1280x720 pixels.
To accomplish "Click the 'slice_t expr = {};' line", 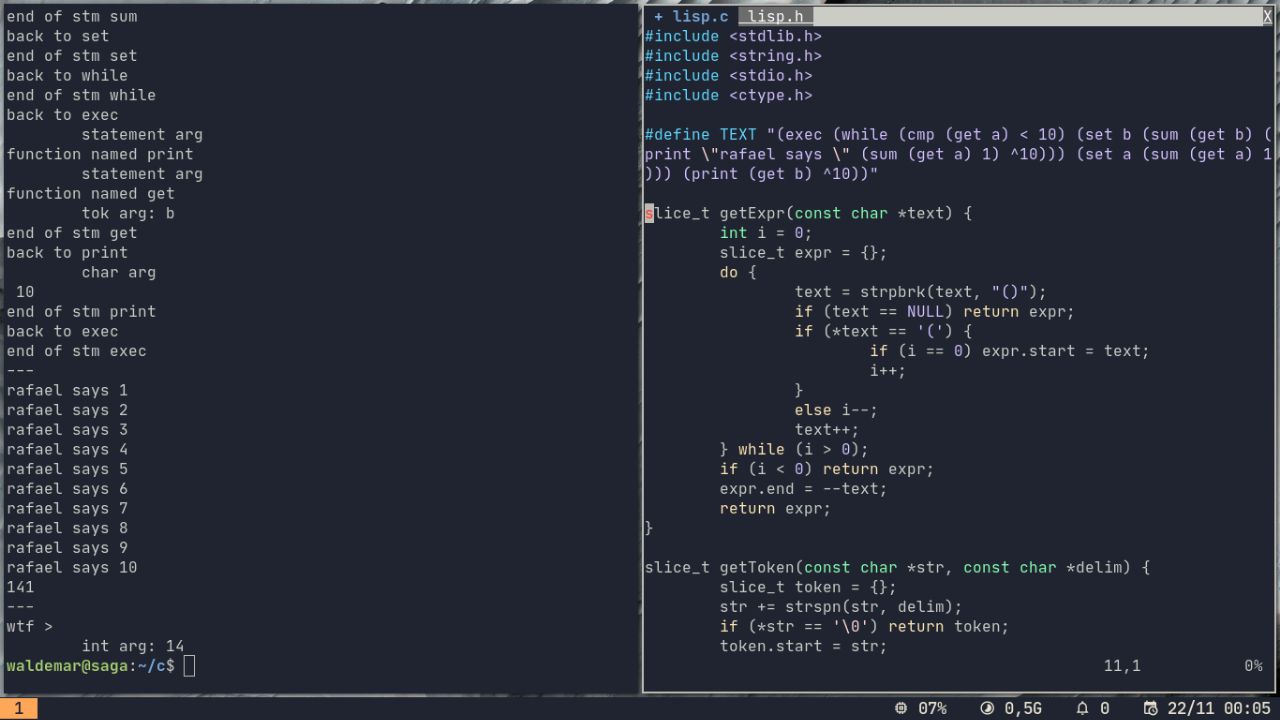I will pyautogui.click(x=803, y=253).
